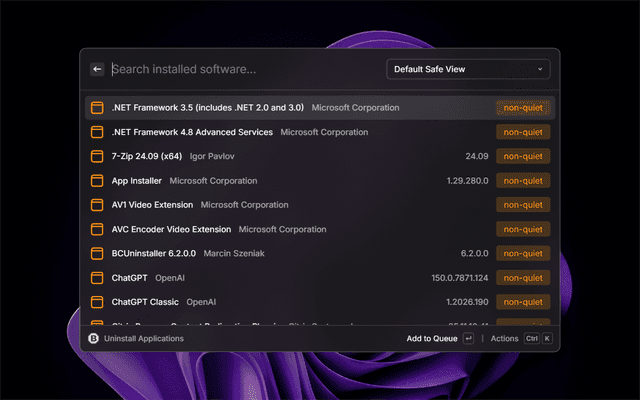The image size is (640, 400).
Task: Click Uninstall Applications label in footer
Action: pos(144,338)
